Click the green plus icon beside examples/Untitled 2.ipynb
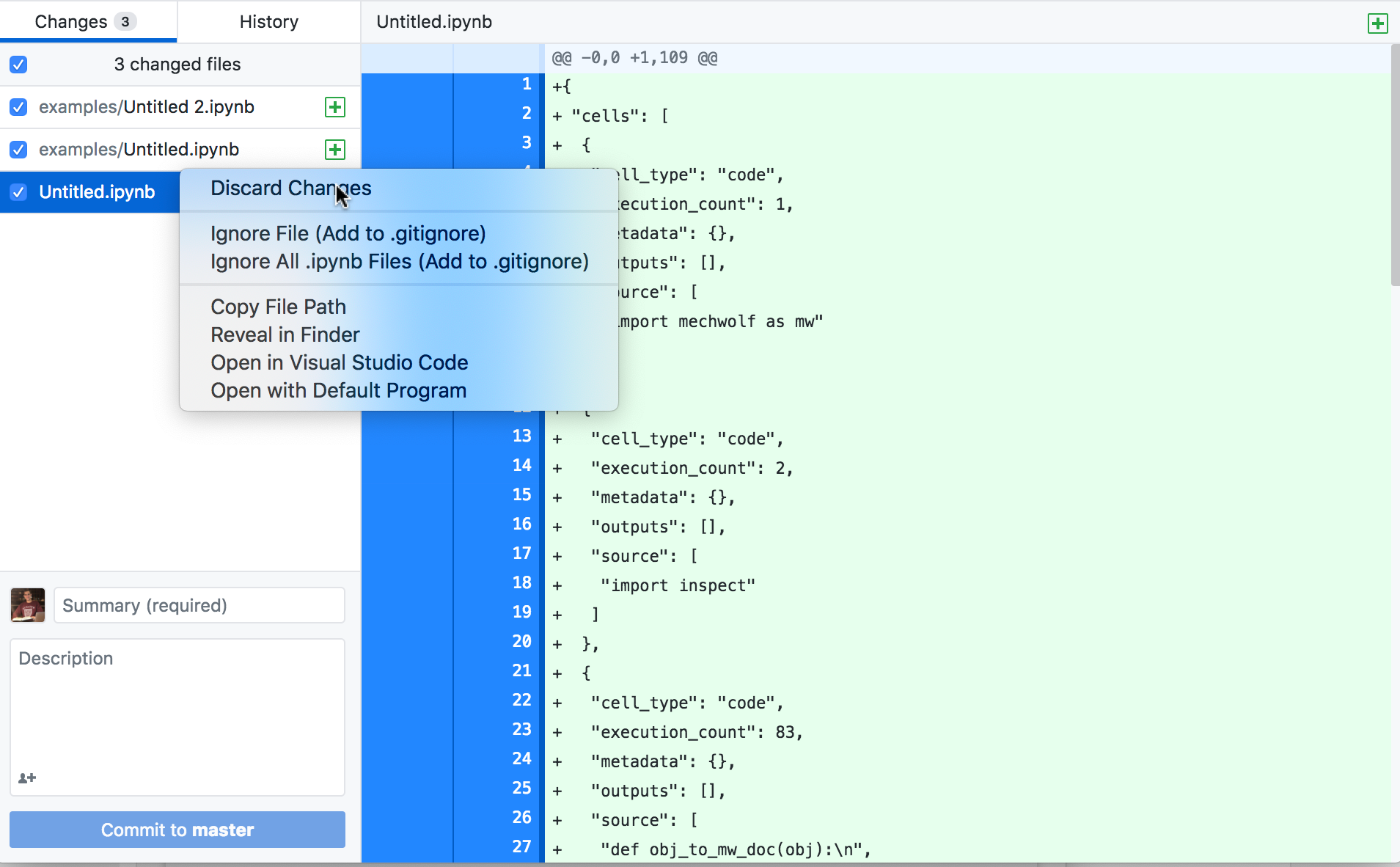 [x=334, y=107]
